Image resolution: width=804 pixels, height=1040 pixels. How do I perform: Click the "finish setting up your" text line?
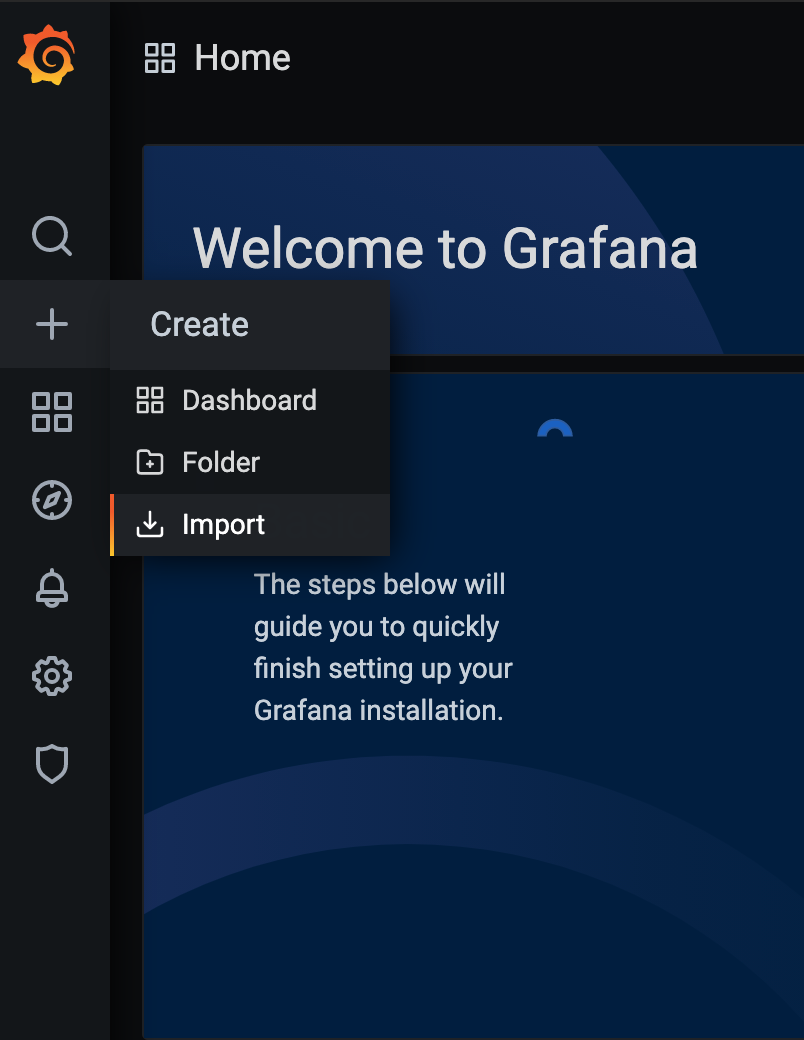coord(383,669)
